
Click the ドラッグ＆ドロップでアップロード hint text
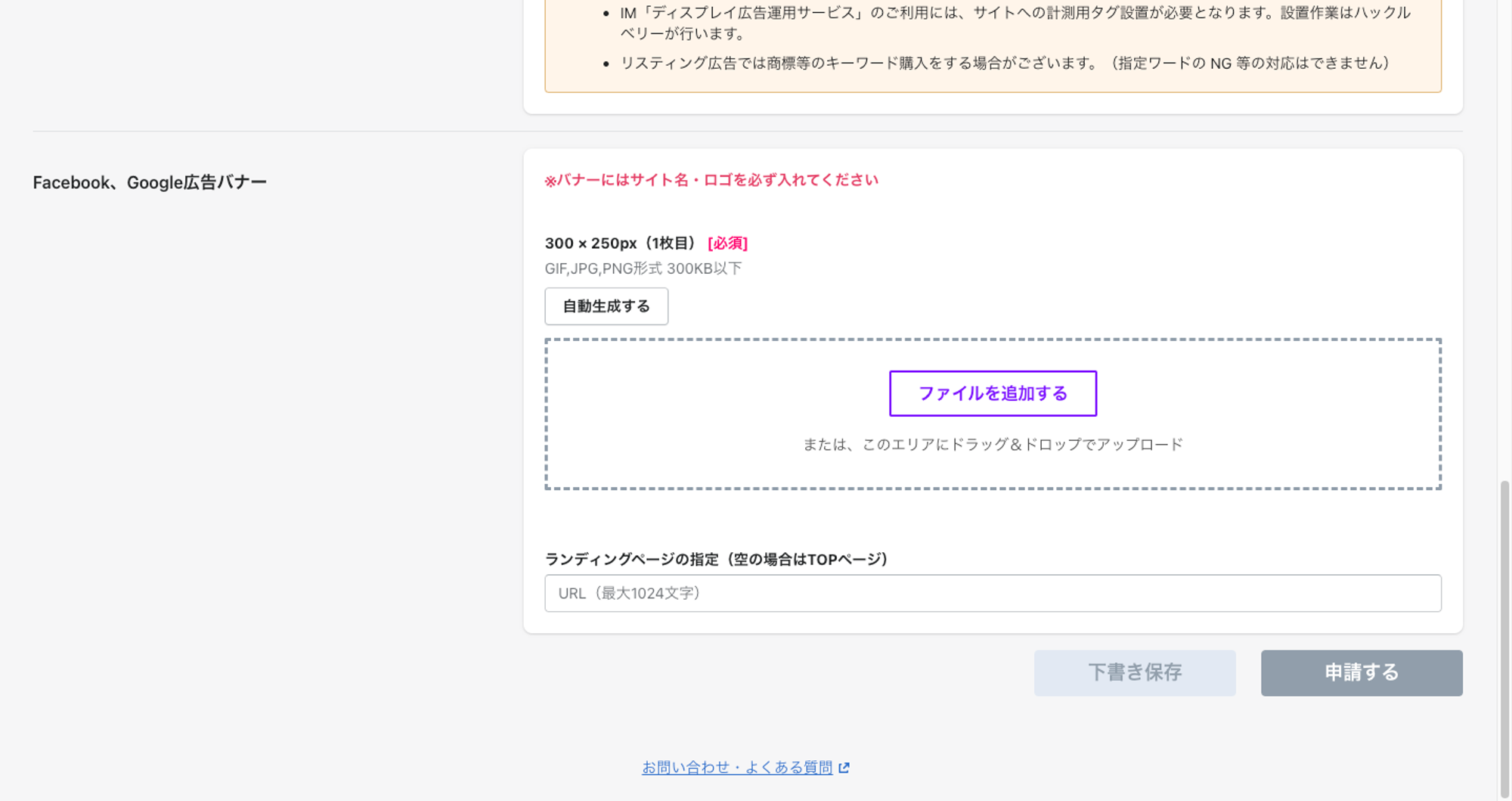click(x=993, y=445)
